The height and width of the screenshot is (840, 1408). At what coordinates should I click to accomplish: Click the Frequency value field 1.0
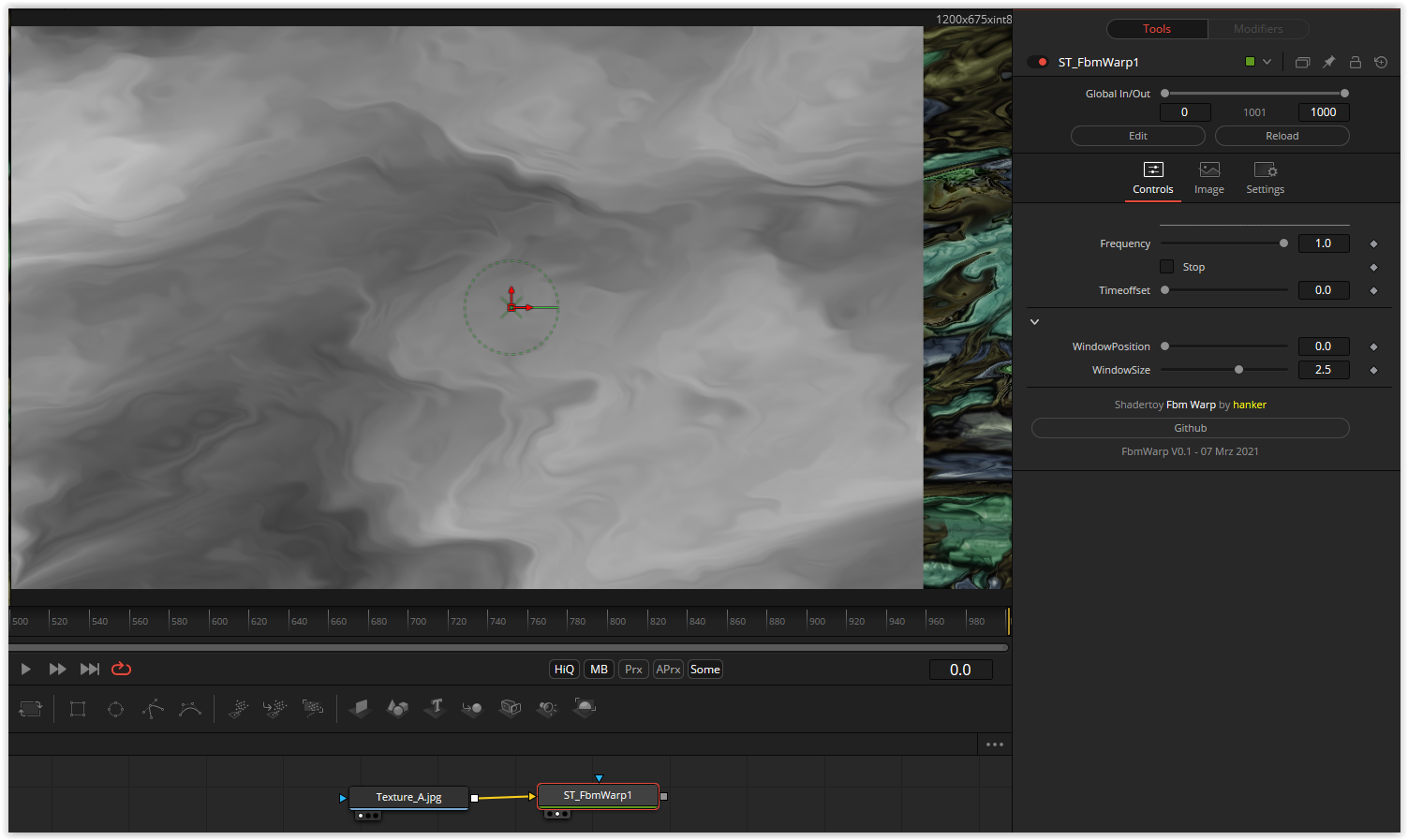[x=1324, y=243]
